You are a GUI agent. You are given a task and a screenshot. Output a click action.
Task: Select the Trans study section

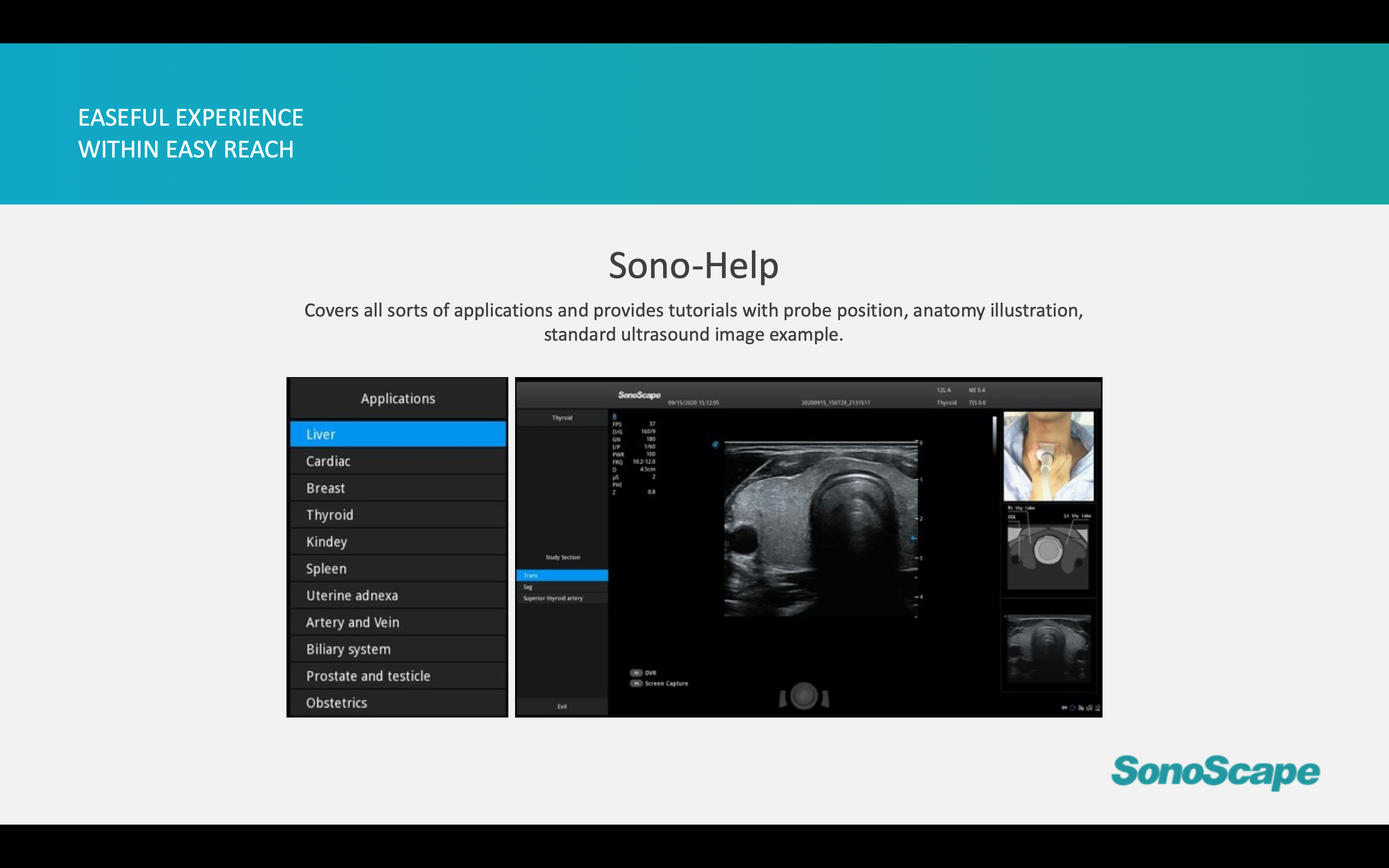pyautogui.click(x=561, y=575)
